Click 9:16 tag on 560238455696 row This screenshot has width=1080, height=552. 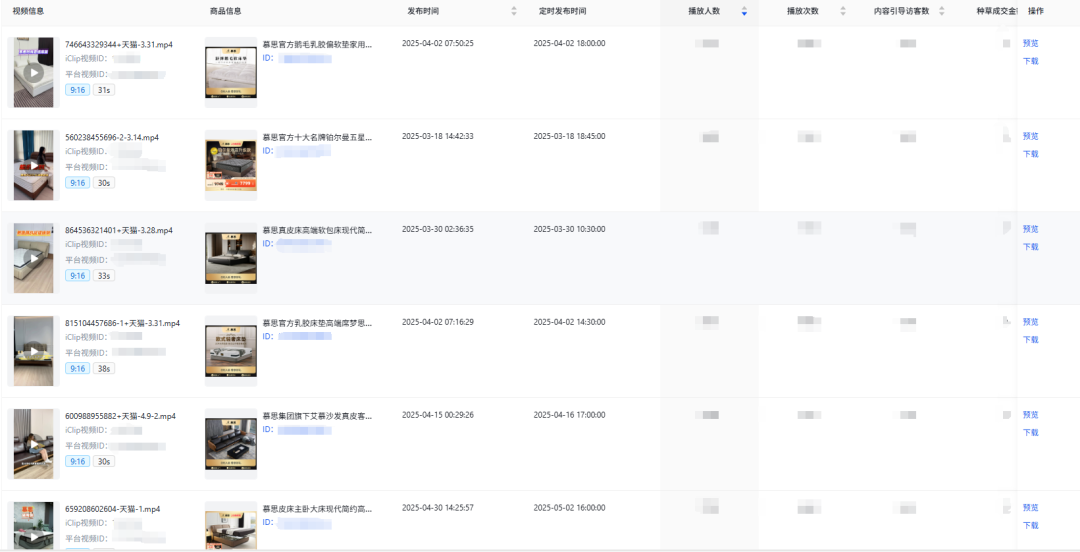[x=78, y=183]
